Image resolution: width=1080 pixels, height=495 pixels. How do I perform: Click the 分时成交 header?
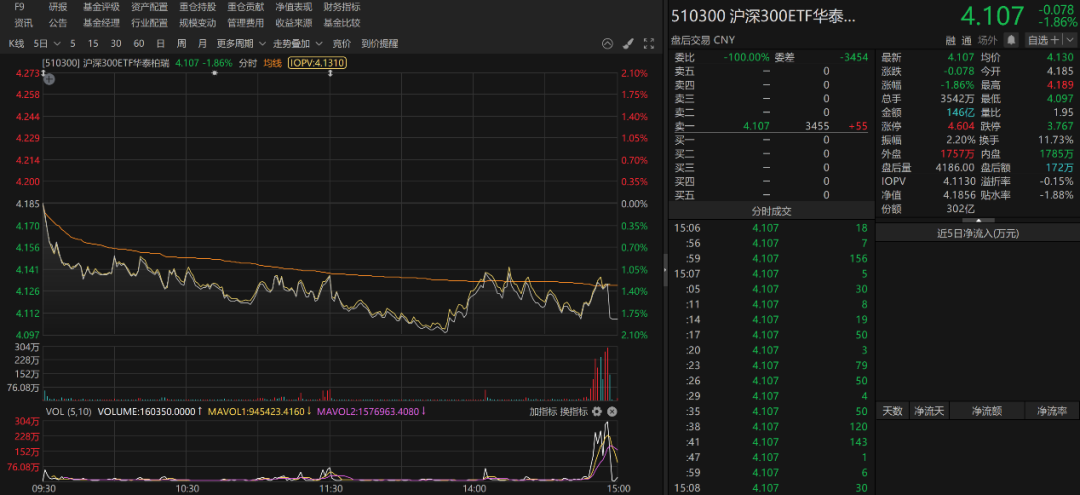771,211
